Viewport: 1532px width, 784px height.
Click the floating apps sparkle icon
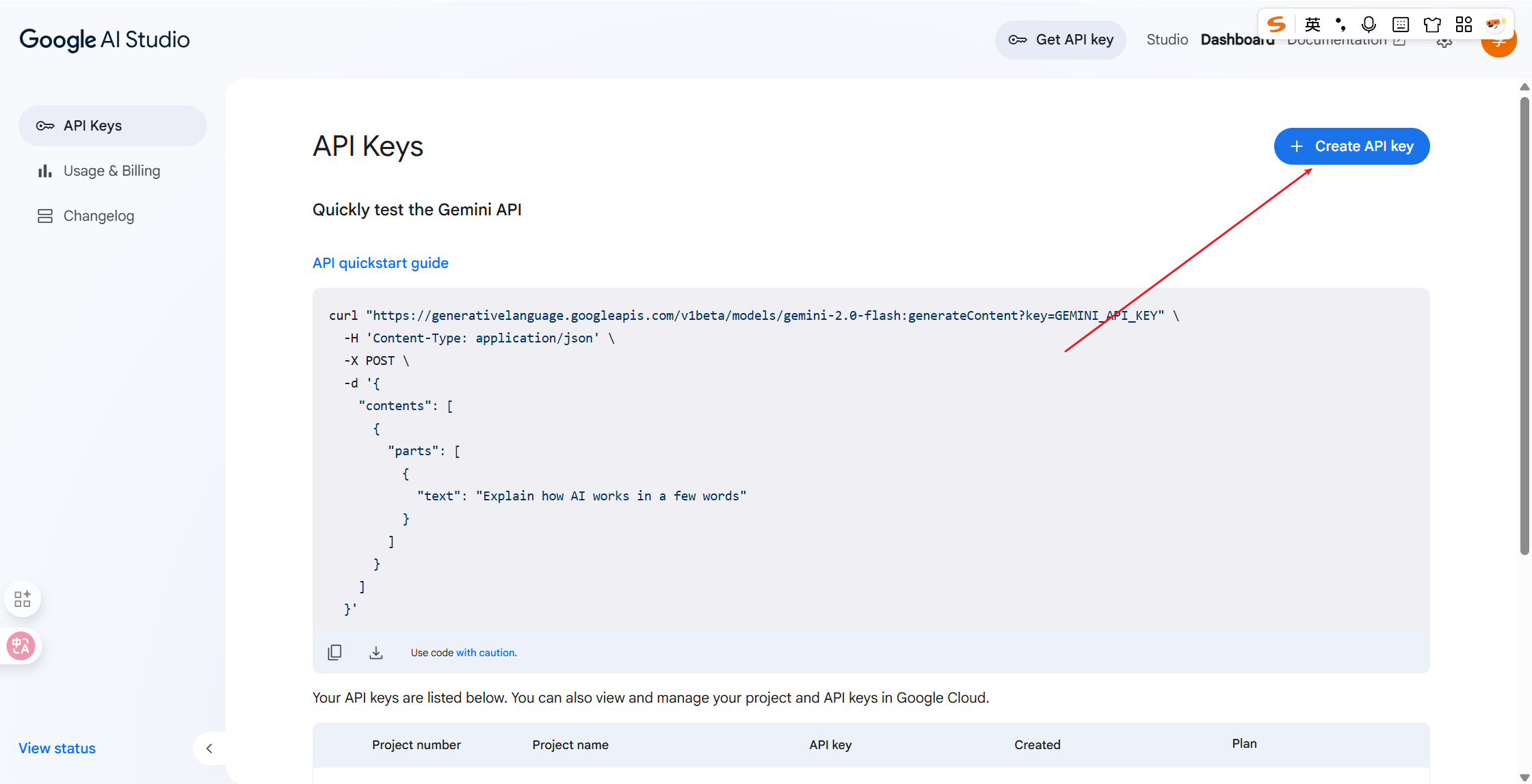pos(23,599)
